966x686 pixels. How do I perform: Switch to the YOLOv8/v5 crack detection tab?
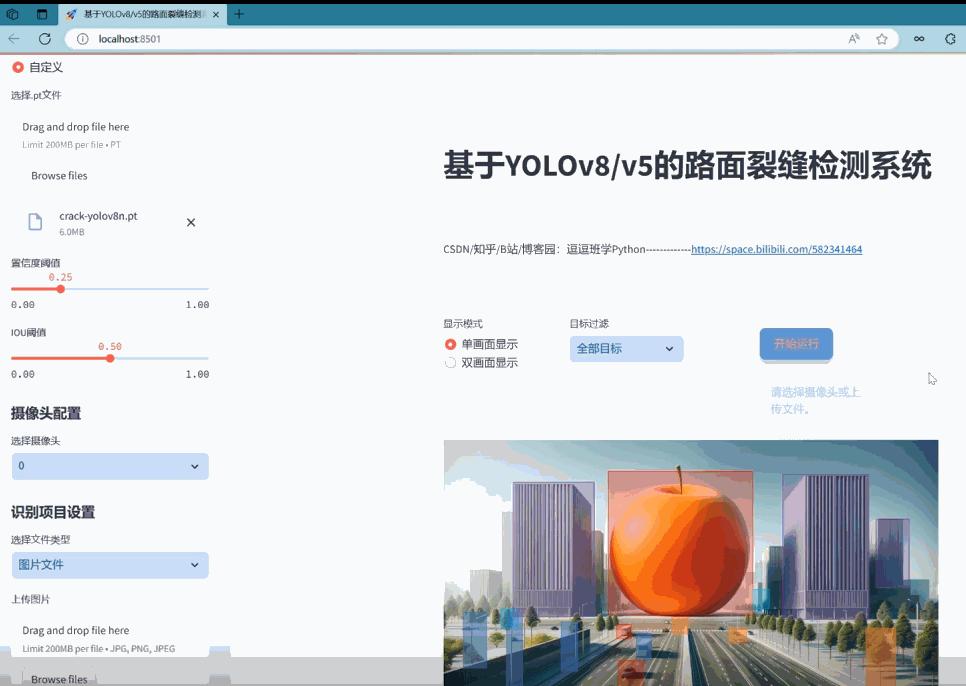pyautogui.click(x=140, y=14)
